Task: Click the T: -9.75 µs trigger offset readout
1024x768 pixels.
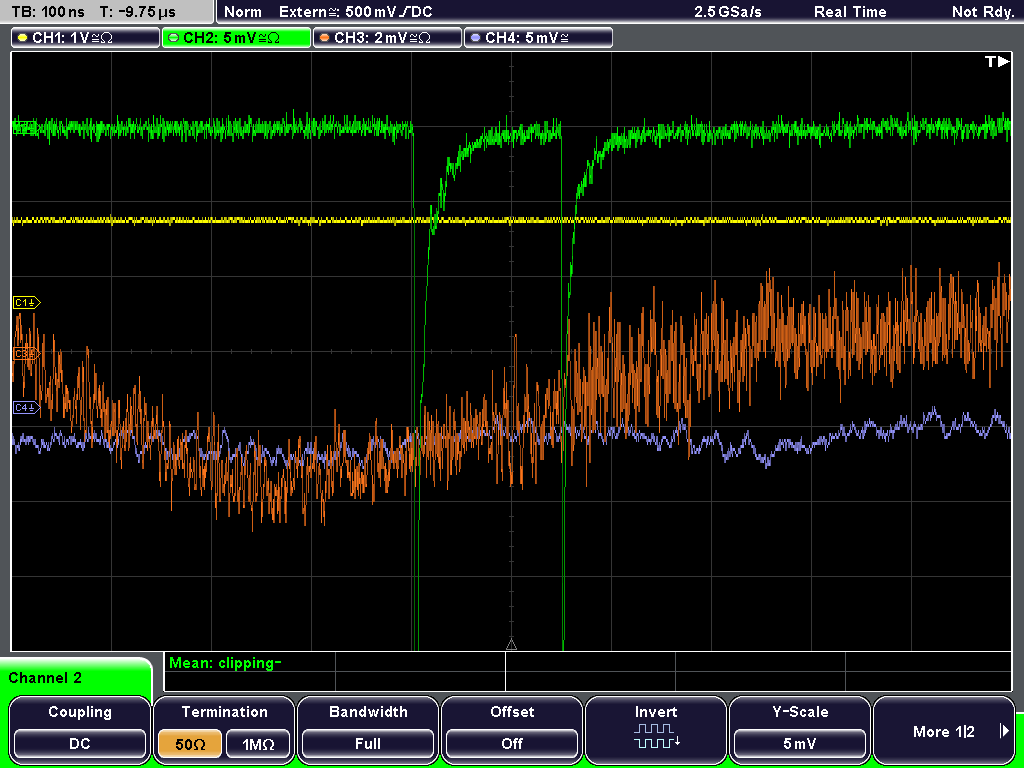Action: pyautogui.click(x=137, y=12)
